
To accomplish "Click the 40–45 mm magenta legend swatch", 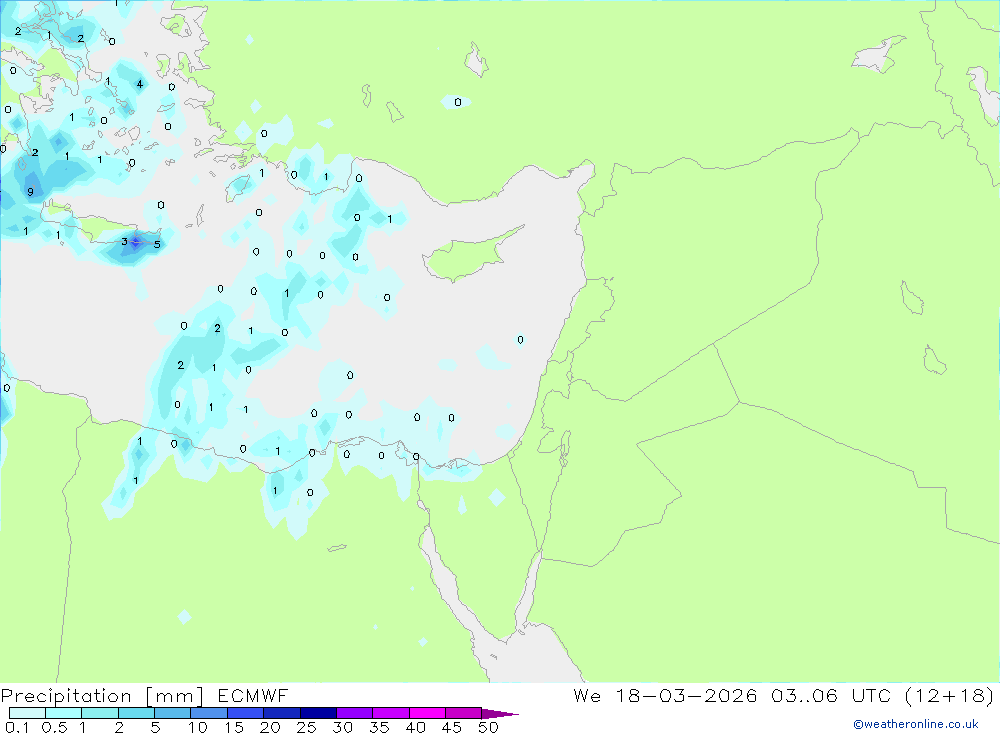I will tap(427, 713).
